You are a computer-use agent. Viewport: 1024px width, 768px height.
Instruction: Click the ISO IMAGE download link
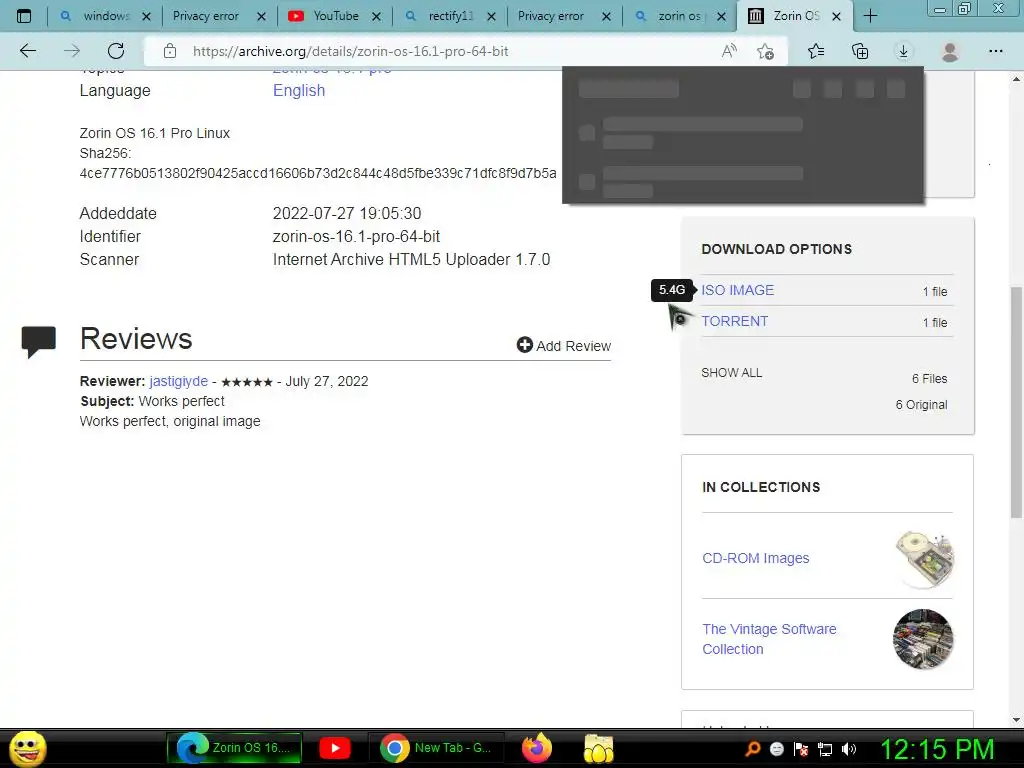tap(737, 290)
